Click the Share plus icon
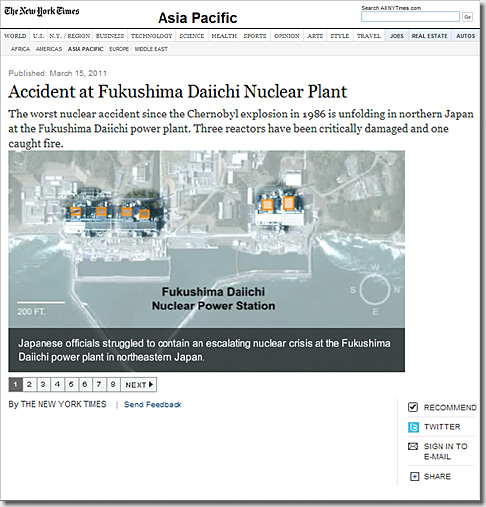 pyautogui.click(x=414, y=477)
